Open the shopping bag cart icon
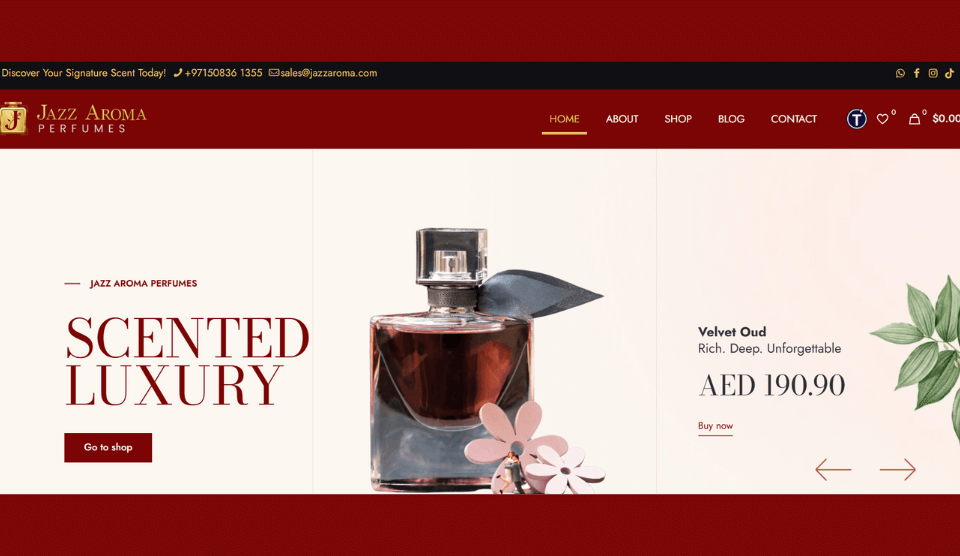Viewport: 960px width, 556px height. (x=914, y=119)
